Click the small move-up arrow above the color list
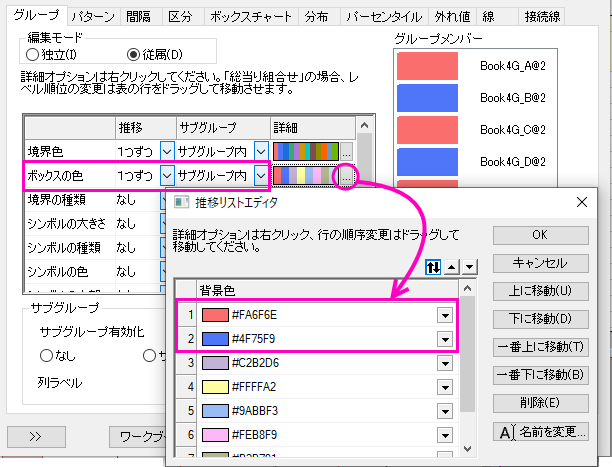This screenshot has width=612, height=467. click(452, 267)
